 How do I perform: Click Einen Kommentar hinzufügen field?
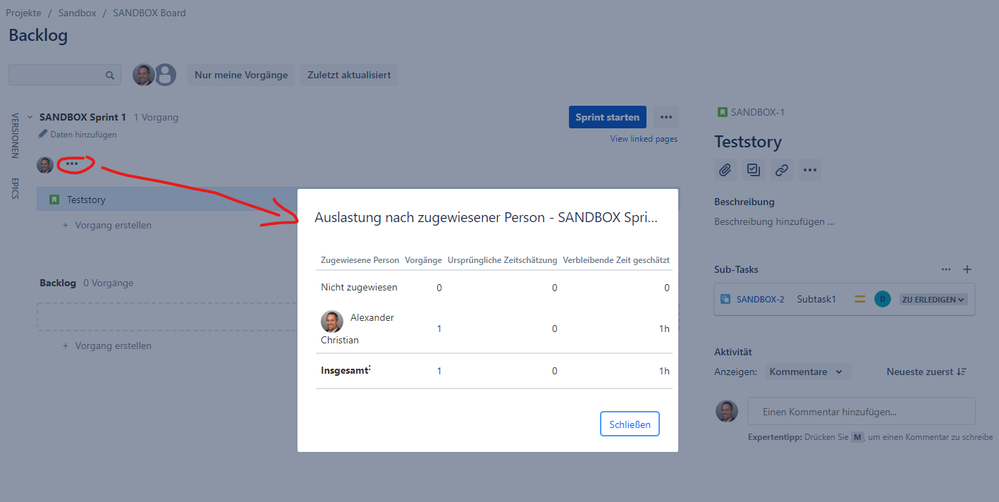point(861,412)
